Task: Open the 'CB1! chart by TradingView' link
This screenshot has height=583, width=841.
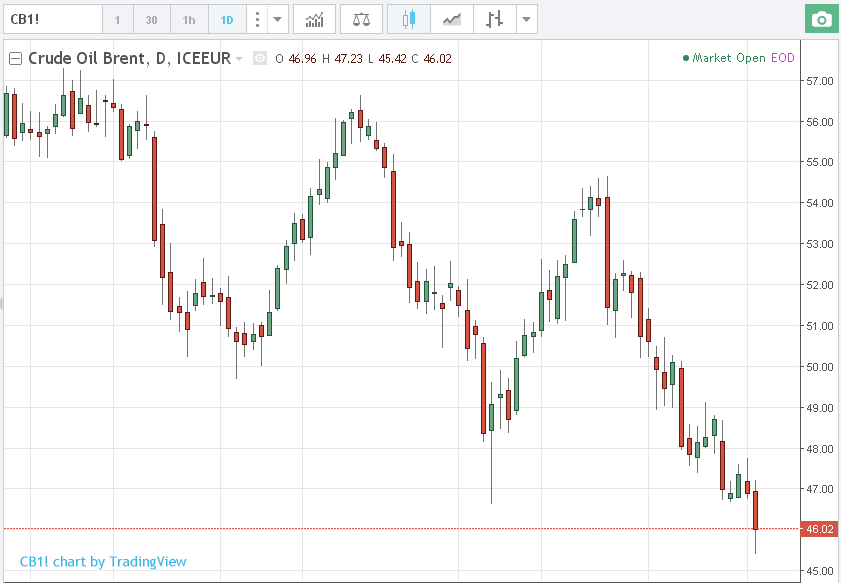Action: [x=103, y=562]
